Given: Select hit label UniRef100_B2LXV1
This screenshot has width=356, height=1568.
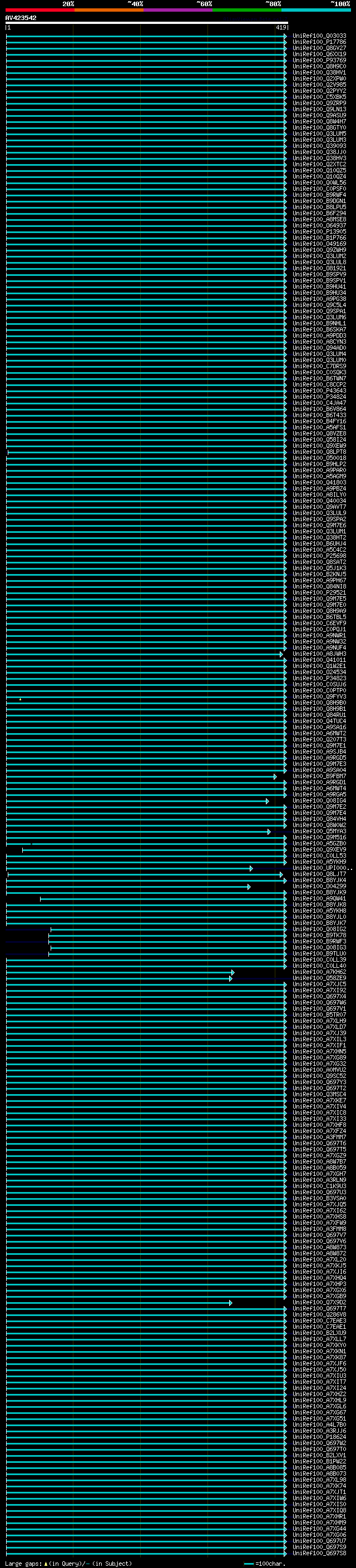Looking at the screenshot, I should click(x=319, y=1455).
